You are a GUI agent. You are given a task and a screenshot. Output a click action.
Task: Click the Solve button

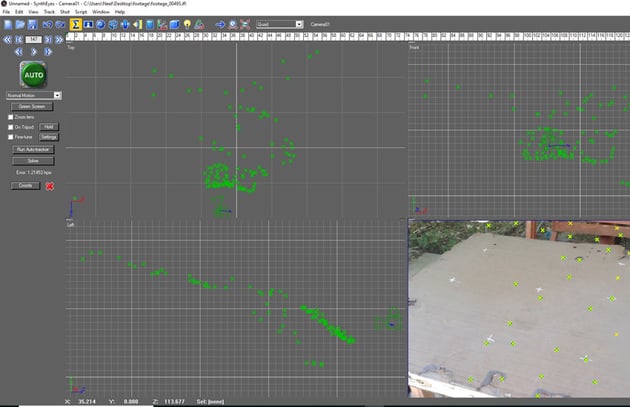[x=33, y=160]
